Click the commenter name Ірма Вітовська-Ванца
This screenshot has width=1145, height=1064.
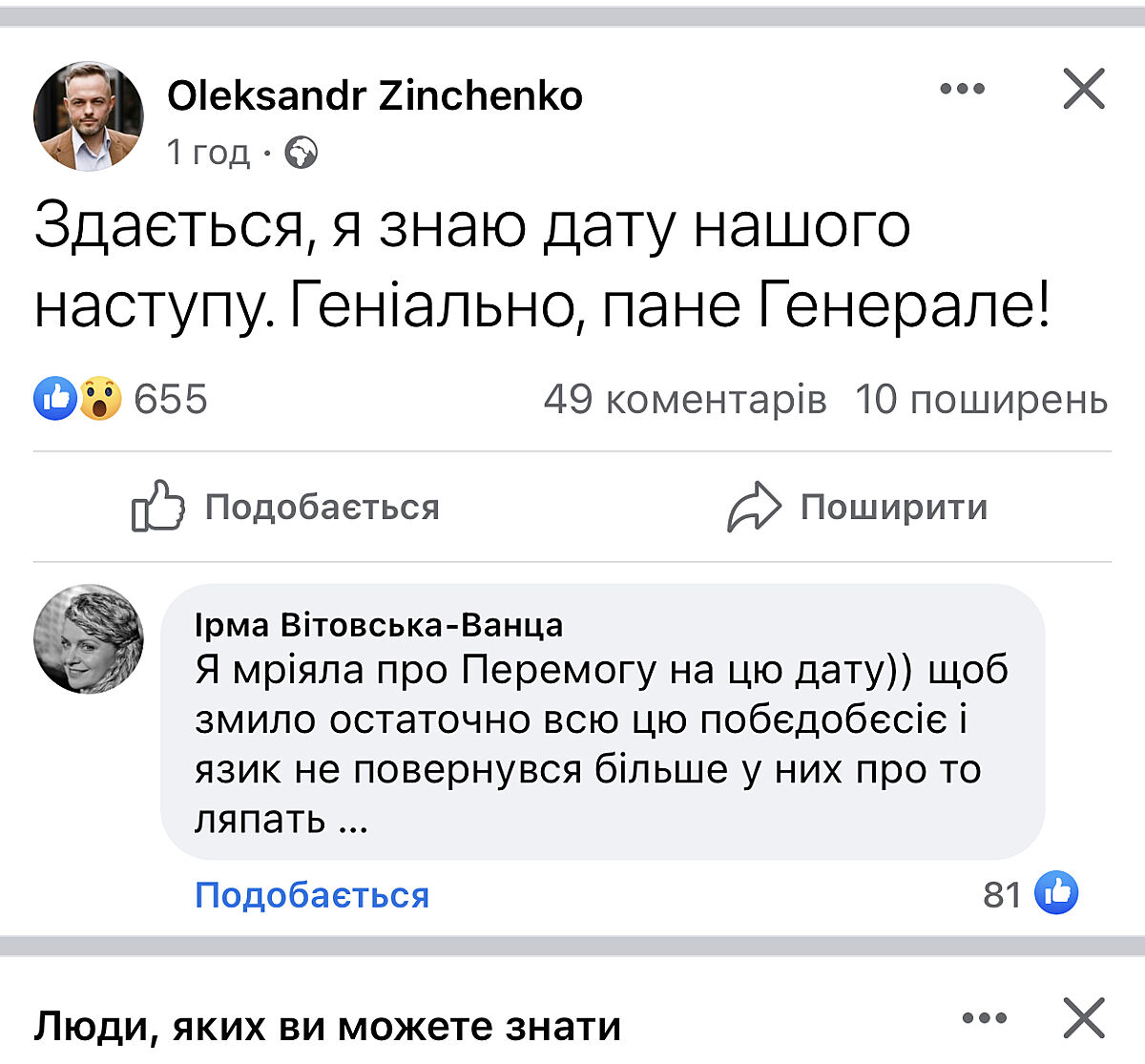coord(379,624)
